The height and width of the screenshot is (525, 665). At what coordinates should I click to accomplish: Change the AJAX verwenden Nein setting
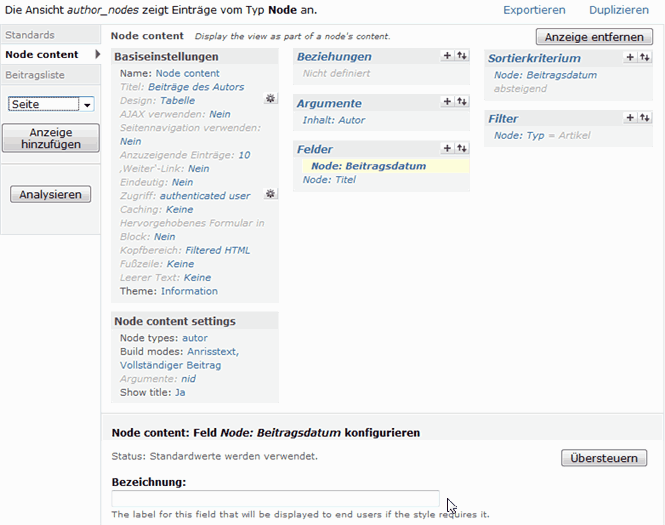coord(220,114)
